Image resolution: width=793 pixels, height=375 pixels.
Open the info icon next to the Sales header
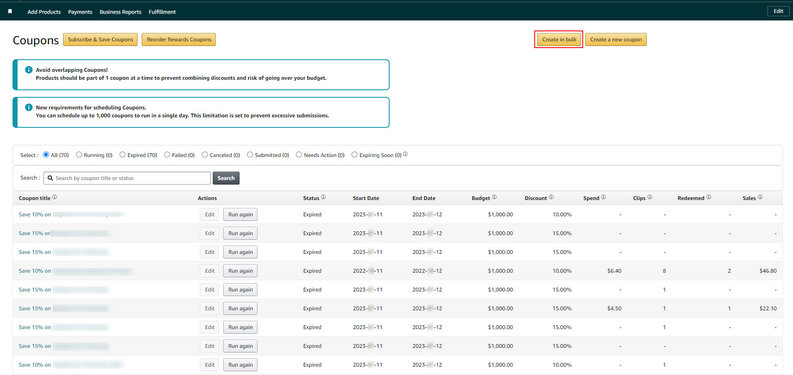click(x=760, y=198)
